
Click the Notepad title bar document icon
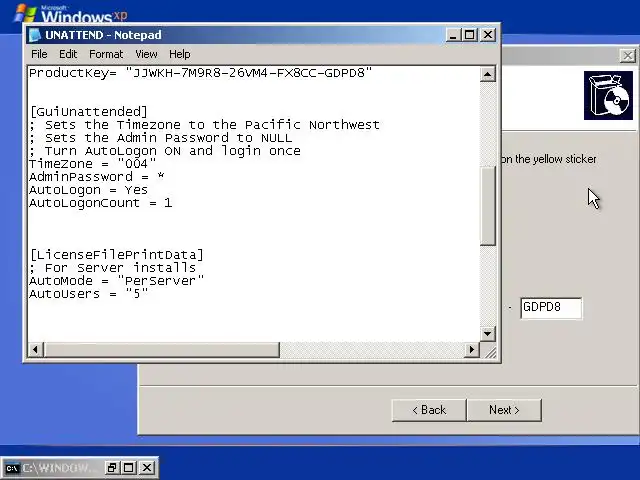pos(35,35)
